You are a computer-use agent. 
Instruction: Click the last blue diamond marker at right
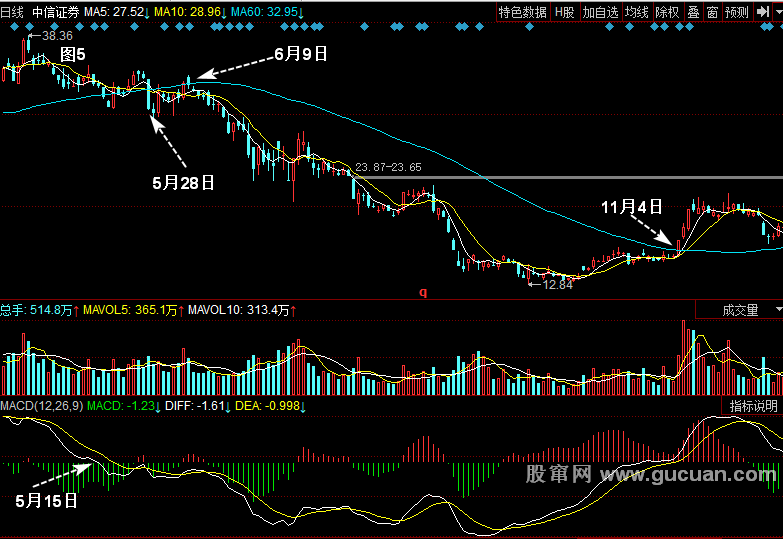click(780, 27)
